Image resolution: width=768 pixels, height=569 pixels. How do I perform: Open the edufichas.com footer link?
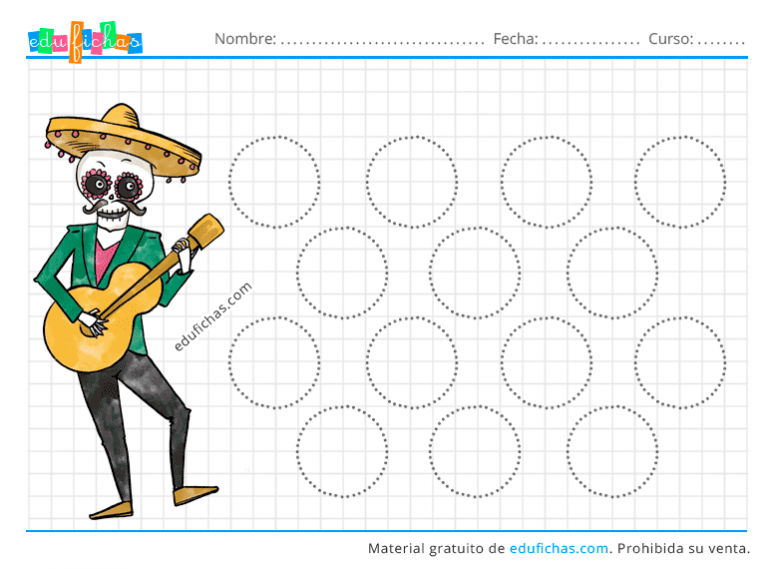click(x=559, y=548)
